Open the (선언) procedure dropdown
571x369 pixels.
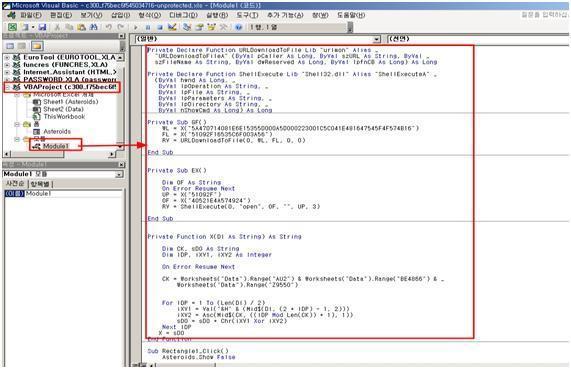(478, 39)
